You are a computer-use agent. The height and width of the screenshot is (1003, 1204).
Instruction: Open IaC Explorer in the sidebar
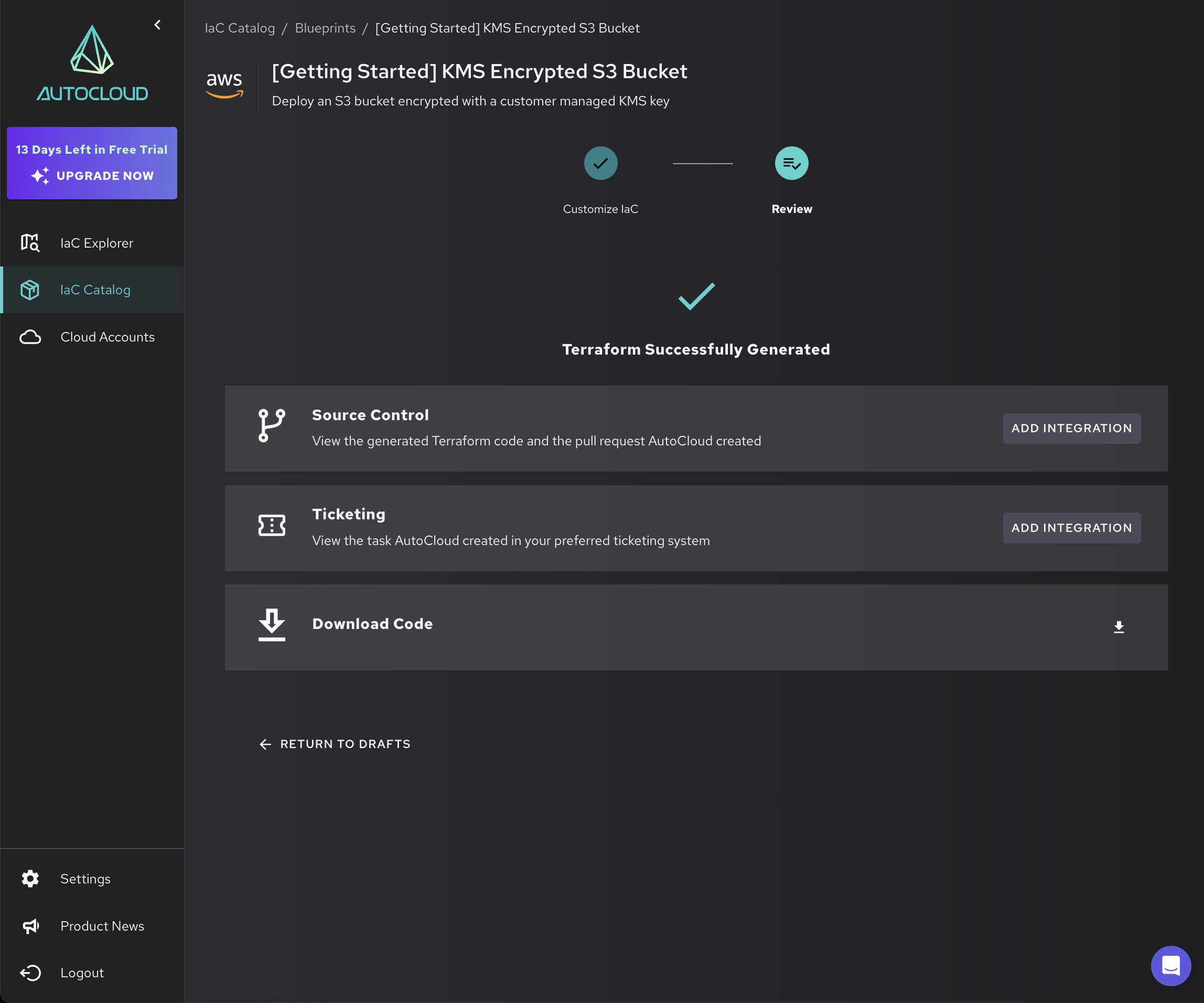point(96,243)
